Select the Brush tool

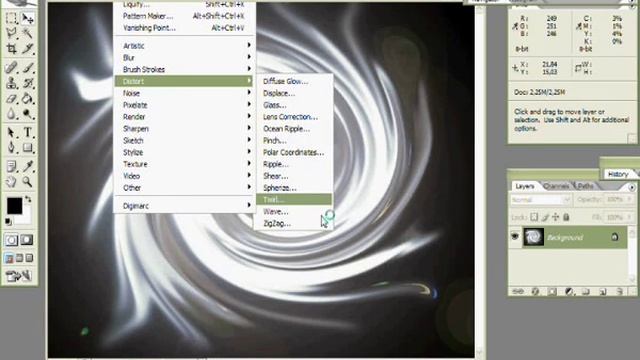click(28, 67)
